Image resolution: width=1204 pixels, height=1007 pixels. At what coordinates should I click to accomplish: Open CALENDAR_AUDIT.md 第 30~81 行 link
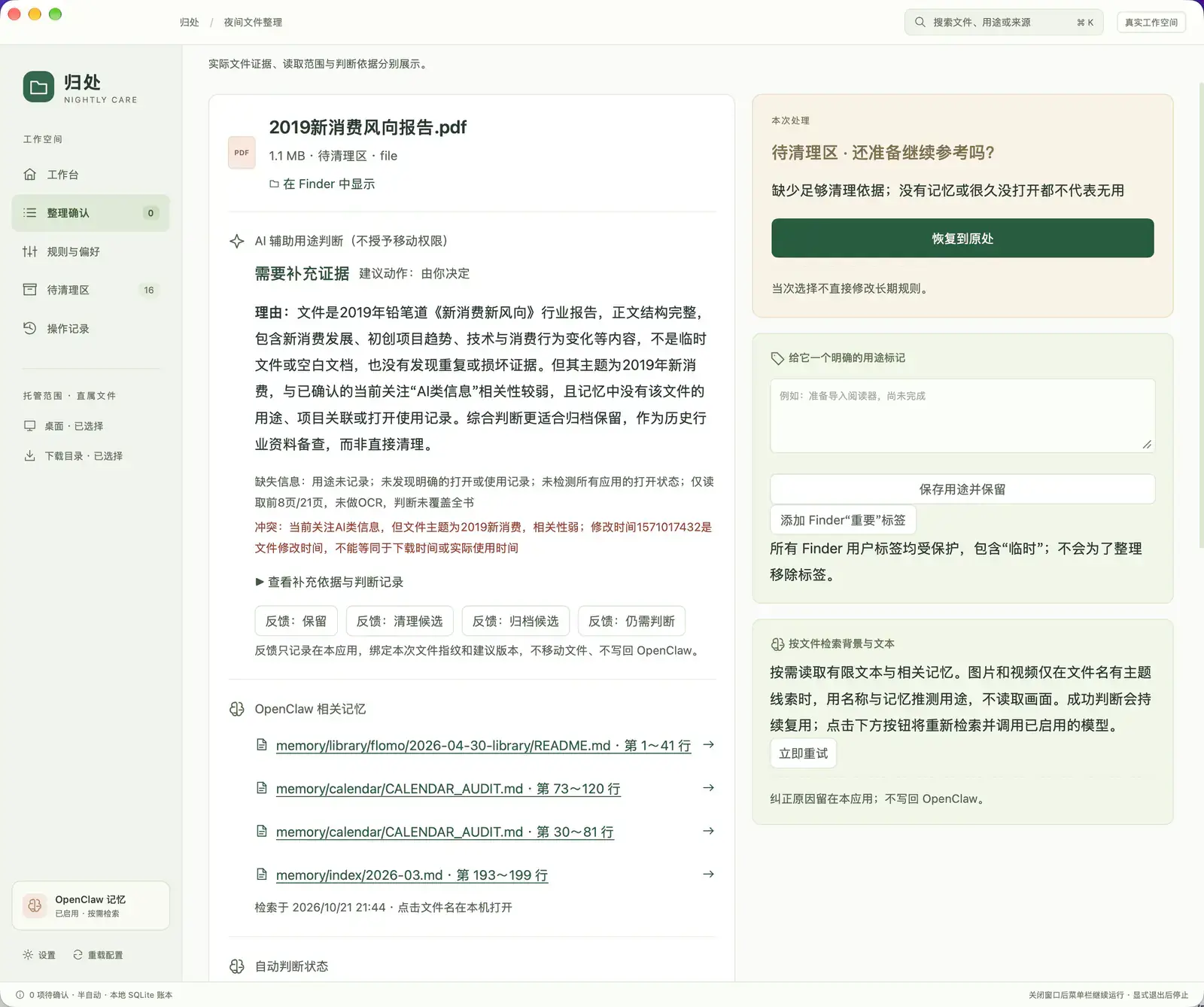(445, 832)
